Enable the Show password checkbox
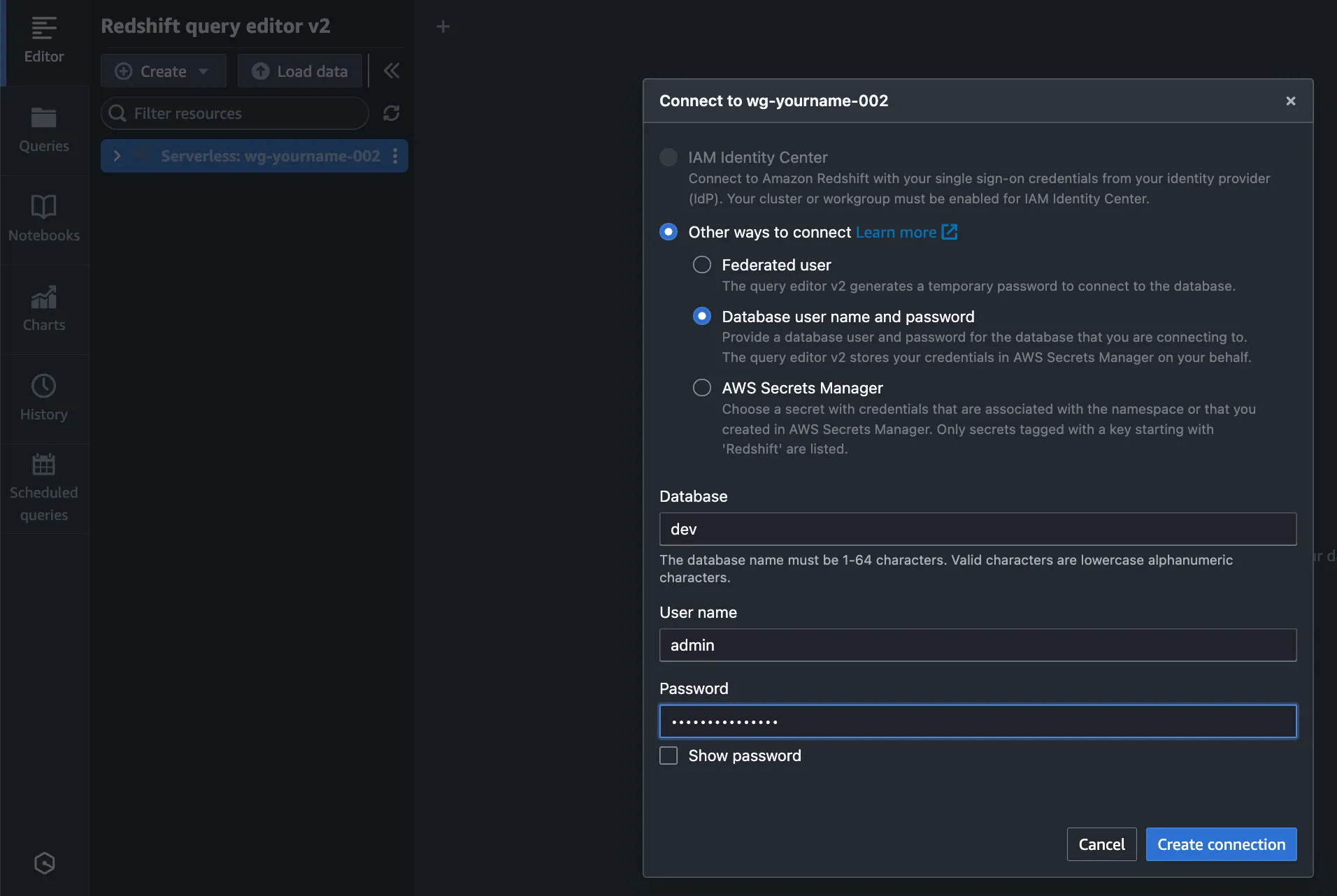 point(668,756)
